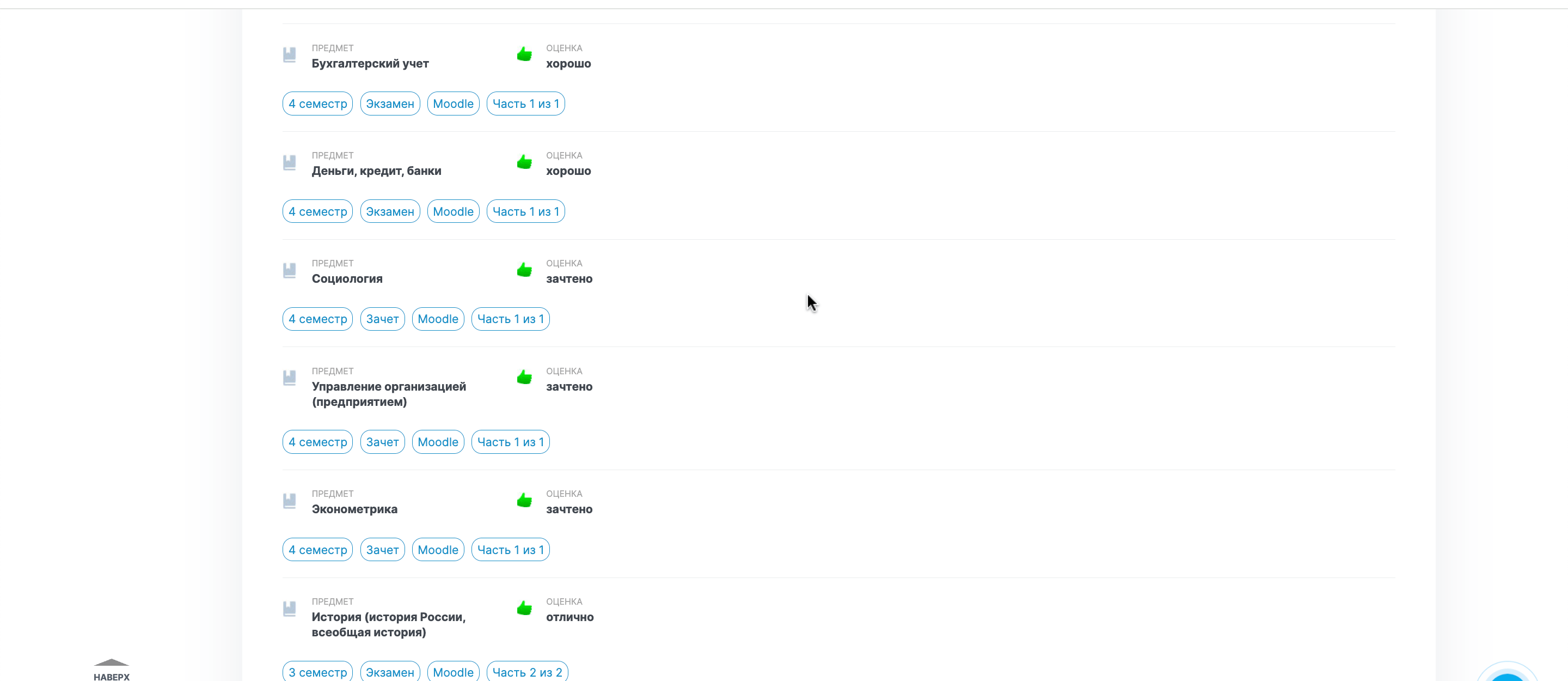Click the thumbs-up icon for История grade
The height and width of the screenshot is (681, 1568).
(x=524, y=608)
